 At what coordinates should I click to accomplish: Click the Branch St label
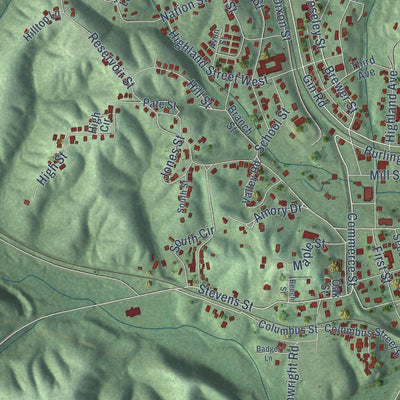pyautogui.click(x=238, y=120)
